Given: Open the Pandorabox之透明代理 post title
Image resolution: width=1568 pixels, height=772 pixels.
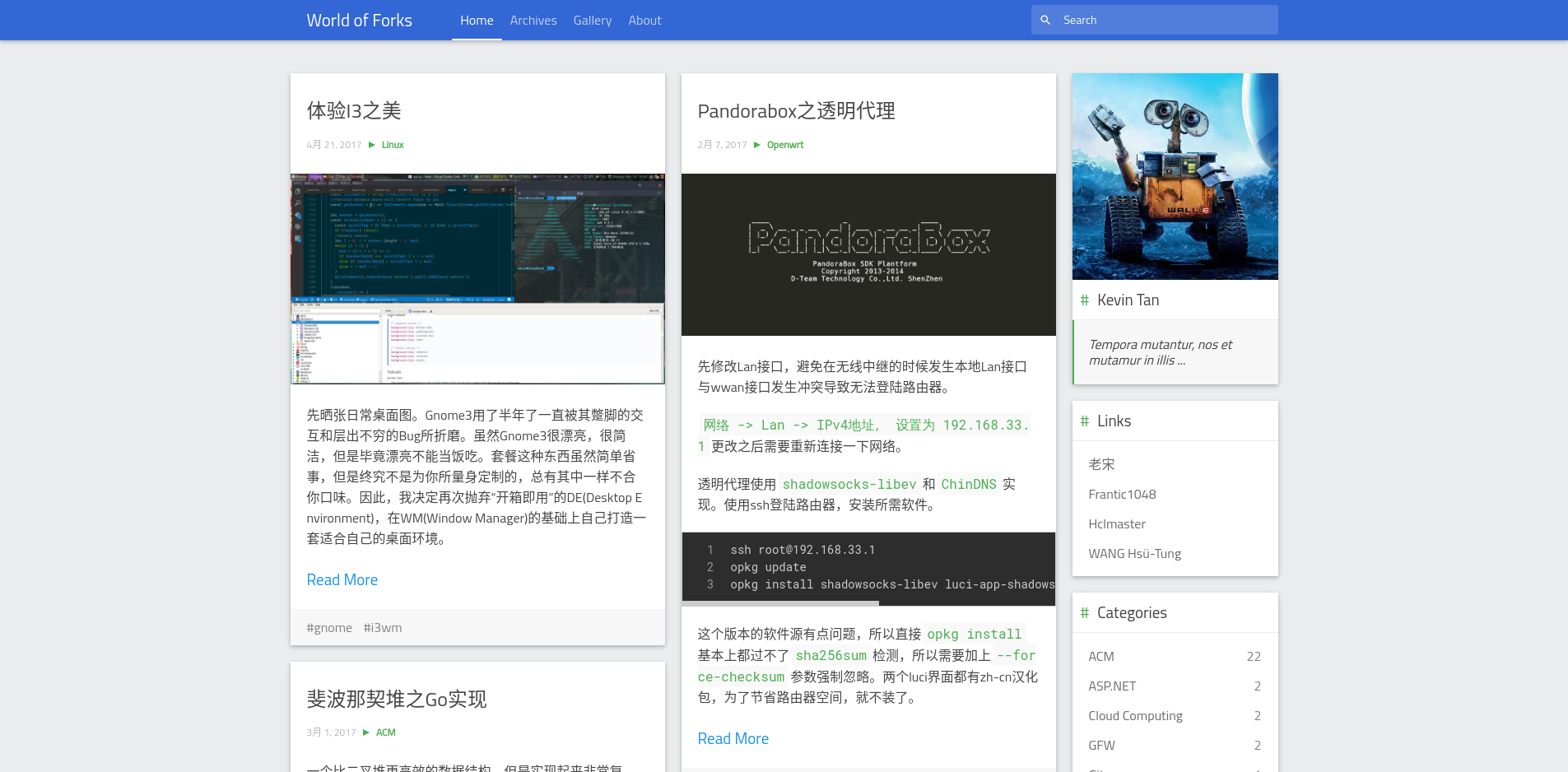Looking at the screenshot, I should click(x=796, y=111).
